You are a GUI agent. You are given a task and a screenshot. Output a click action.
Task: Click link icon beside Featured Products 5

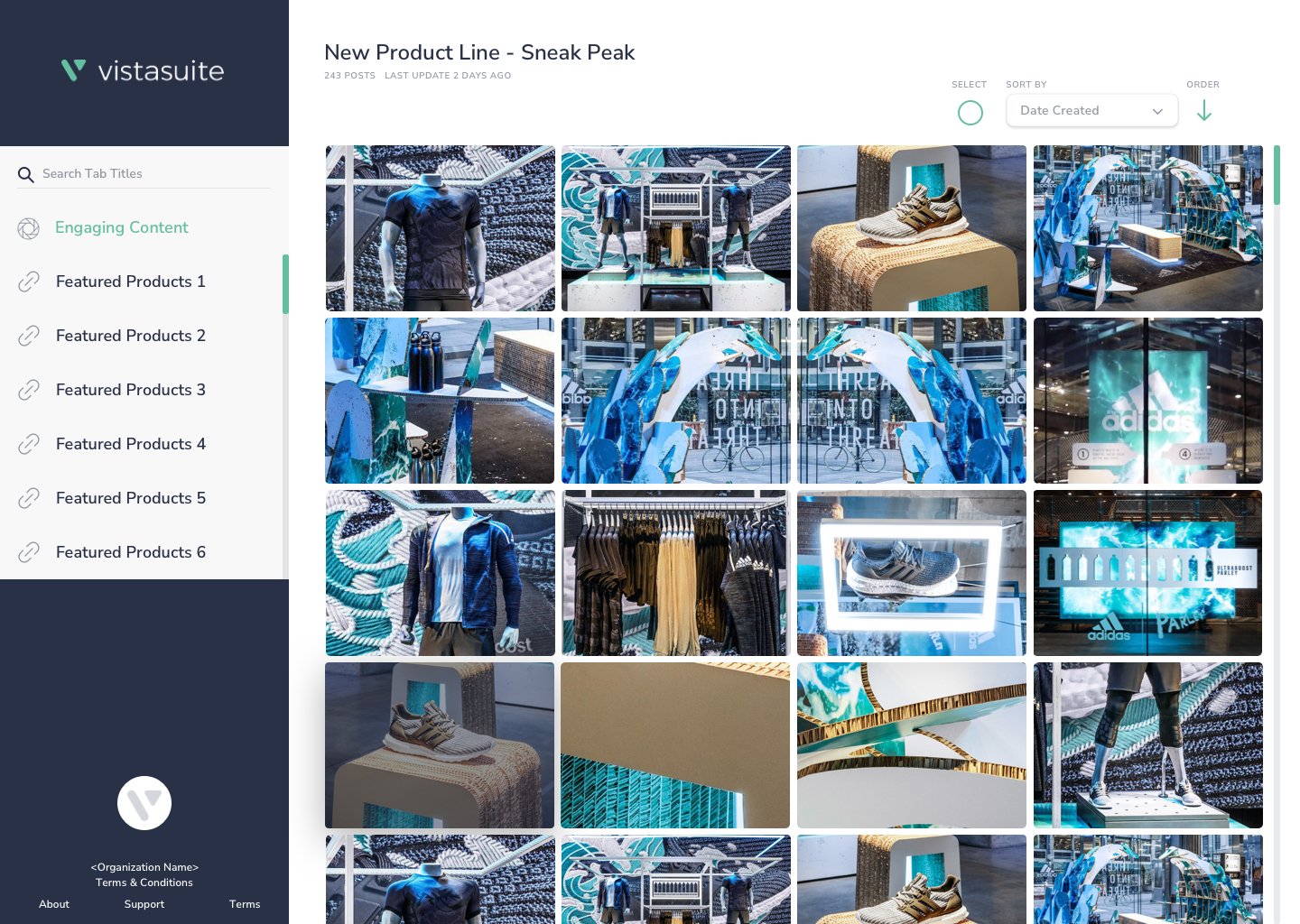[x=29, y=498]
